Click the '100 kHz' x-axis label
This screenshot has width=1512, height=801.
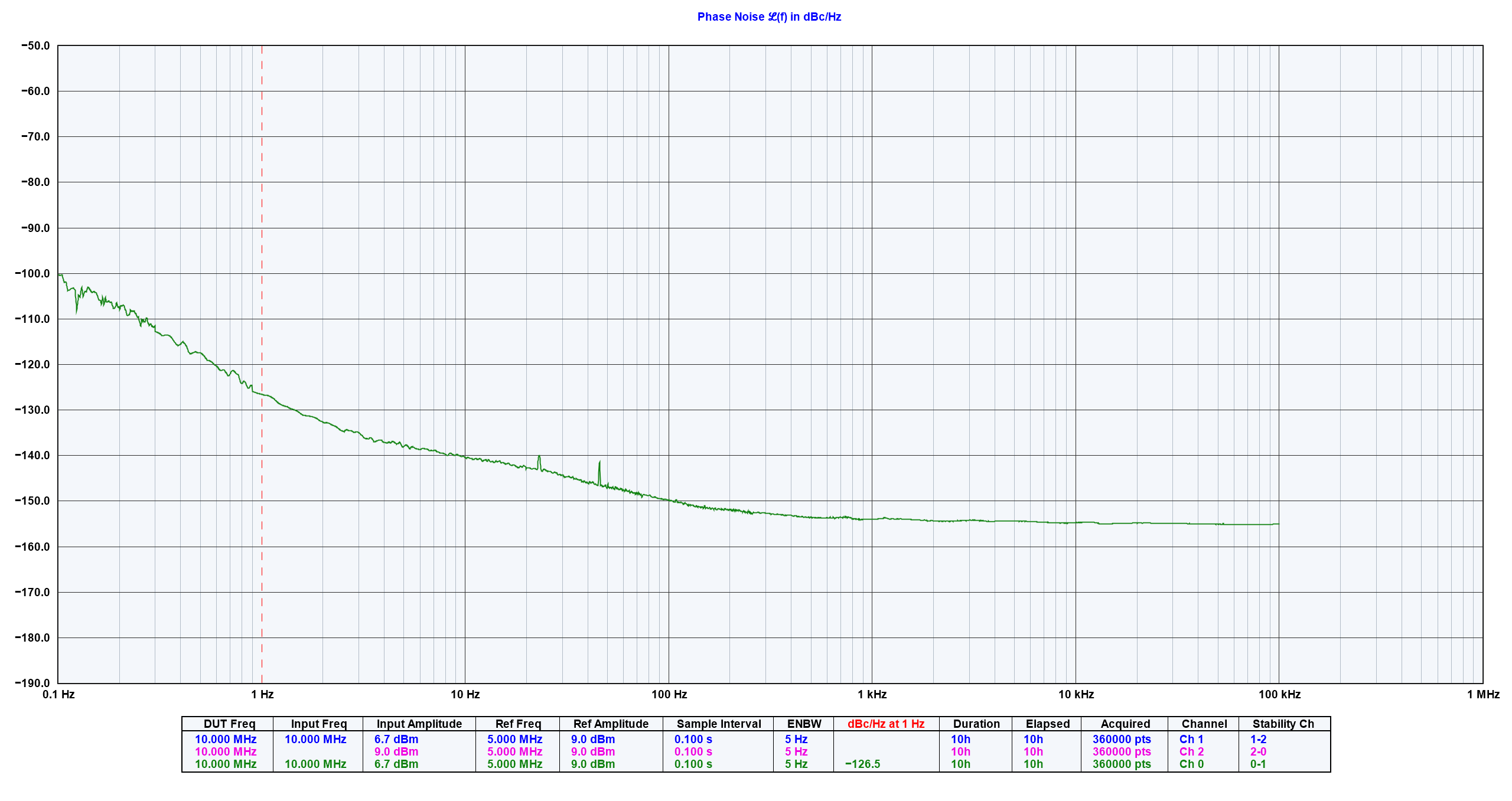tap(1279, 694)
